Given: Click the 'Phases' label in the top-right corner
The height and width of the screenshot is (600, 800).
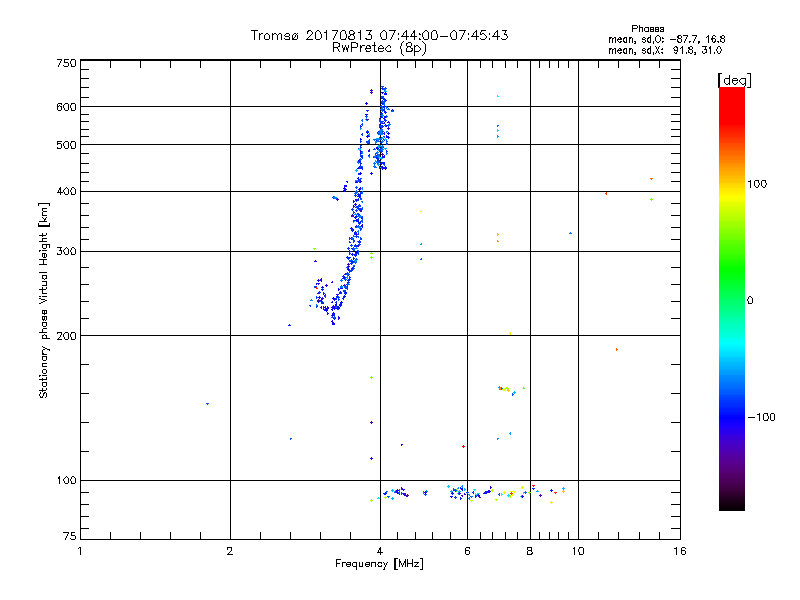Looking at the screenshot, I should [647, 29].
